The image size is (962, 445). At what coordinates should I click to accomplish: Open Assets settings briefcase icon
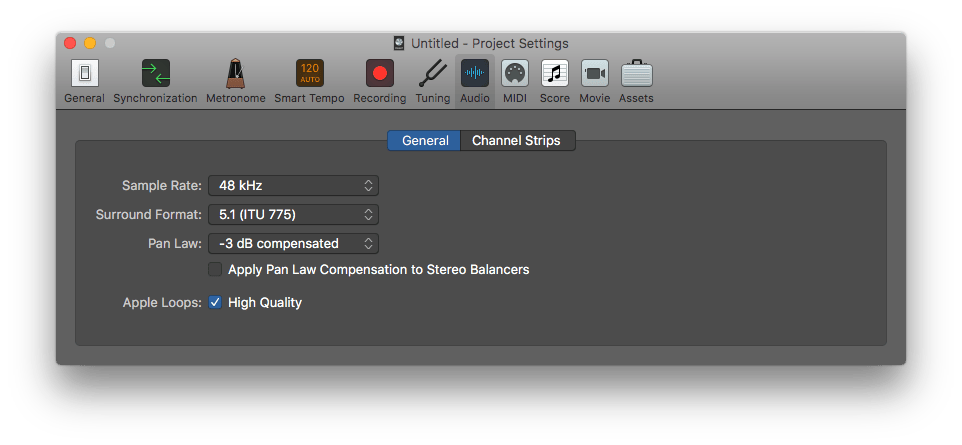pos(636,74)
